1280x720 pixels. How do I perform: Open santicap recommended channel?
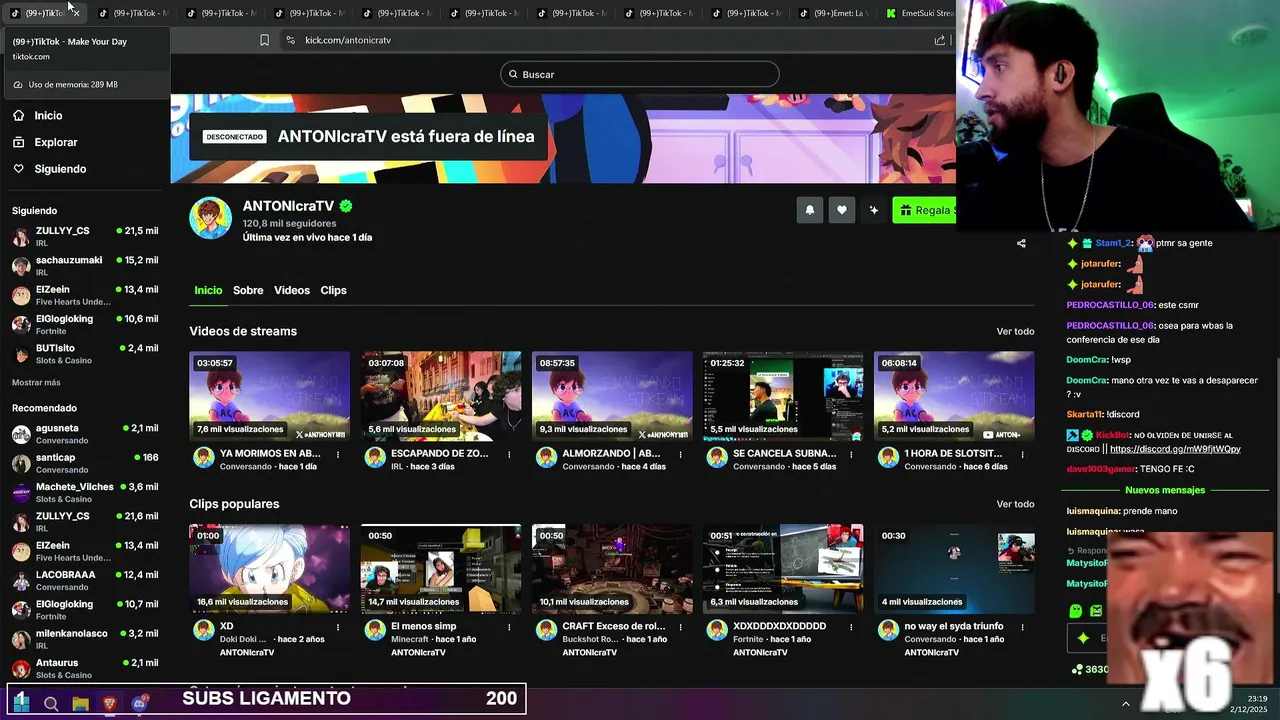[x=84, y=463]
